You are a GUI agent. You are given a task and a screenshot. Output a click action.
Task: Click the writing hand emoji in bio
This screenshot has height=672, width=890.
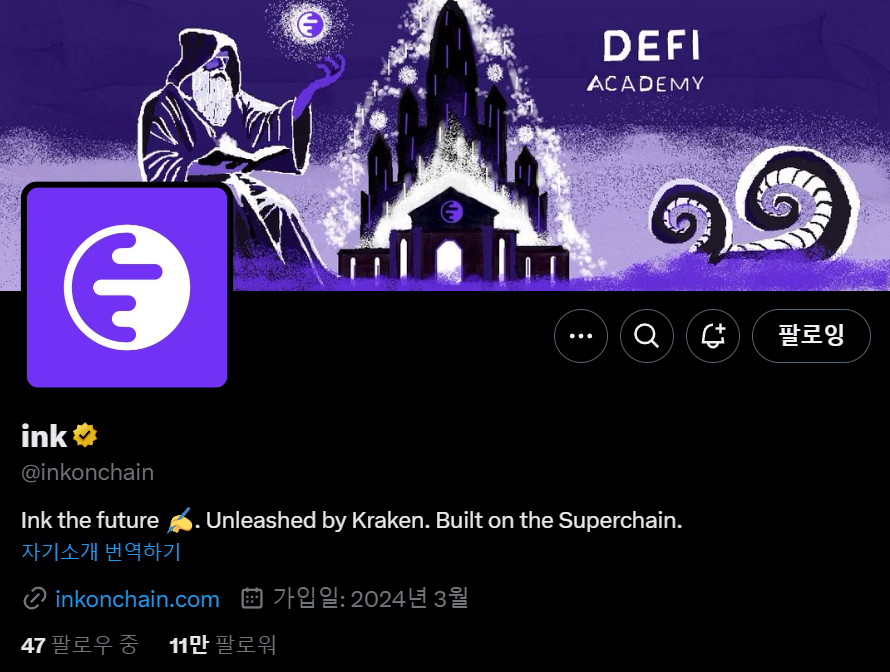click(180, 520)
